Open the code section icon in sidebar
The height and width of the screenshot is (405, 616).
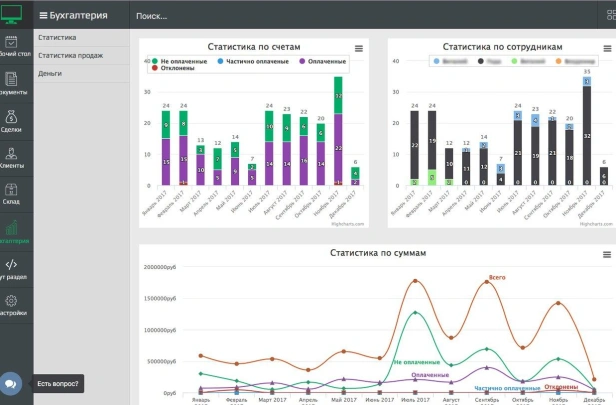click(x=11, y=265)
